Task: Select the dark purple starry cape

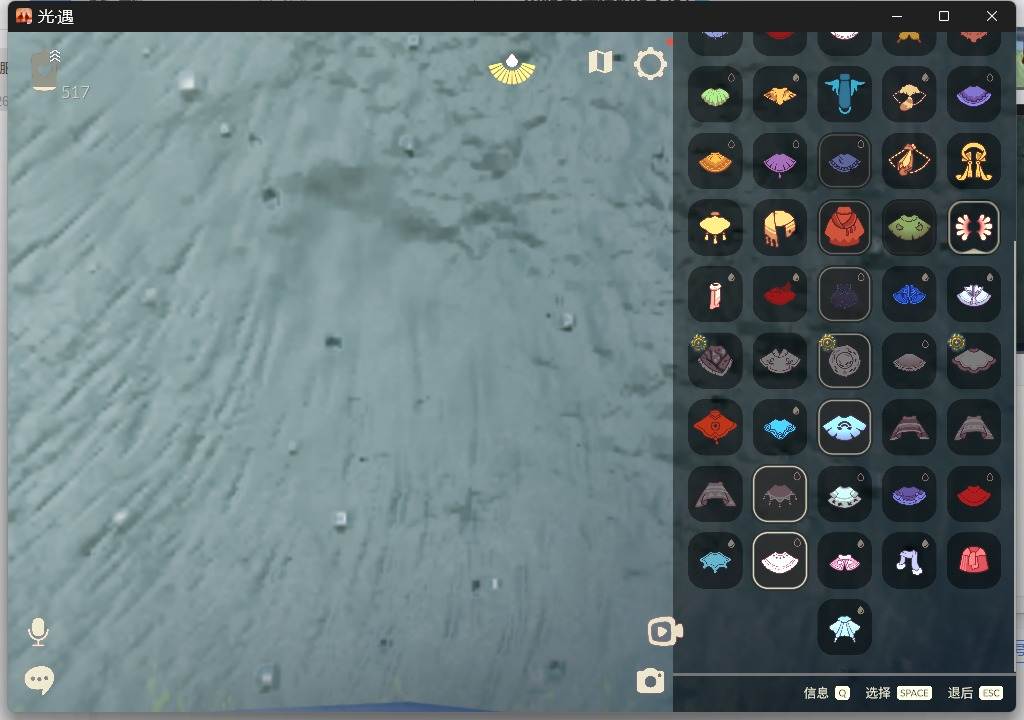Action: (844, 294)
